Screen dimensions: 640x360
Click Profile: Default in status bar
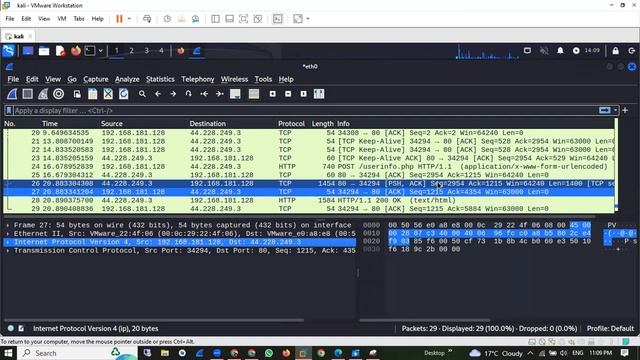coord(610,328)
